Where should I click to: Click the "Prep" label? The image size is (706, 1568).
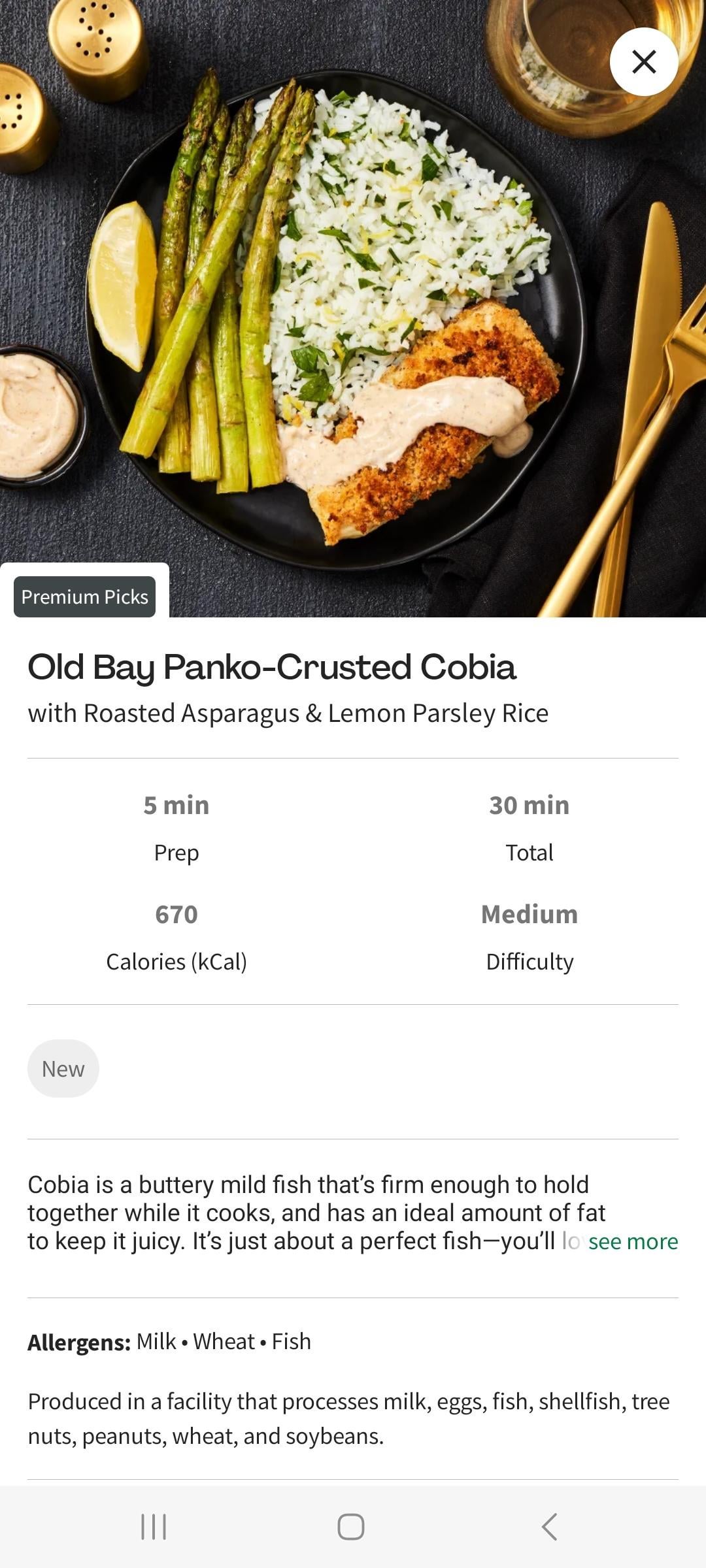[176, 853]
